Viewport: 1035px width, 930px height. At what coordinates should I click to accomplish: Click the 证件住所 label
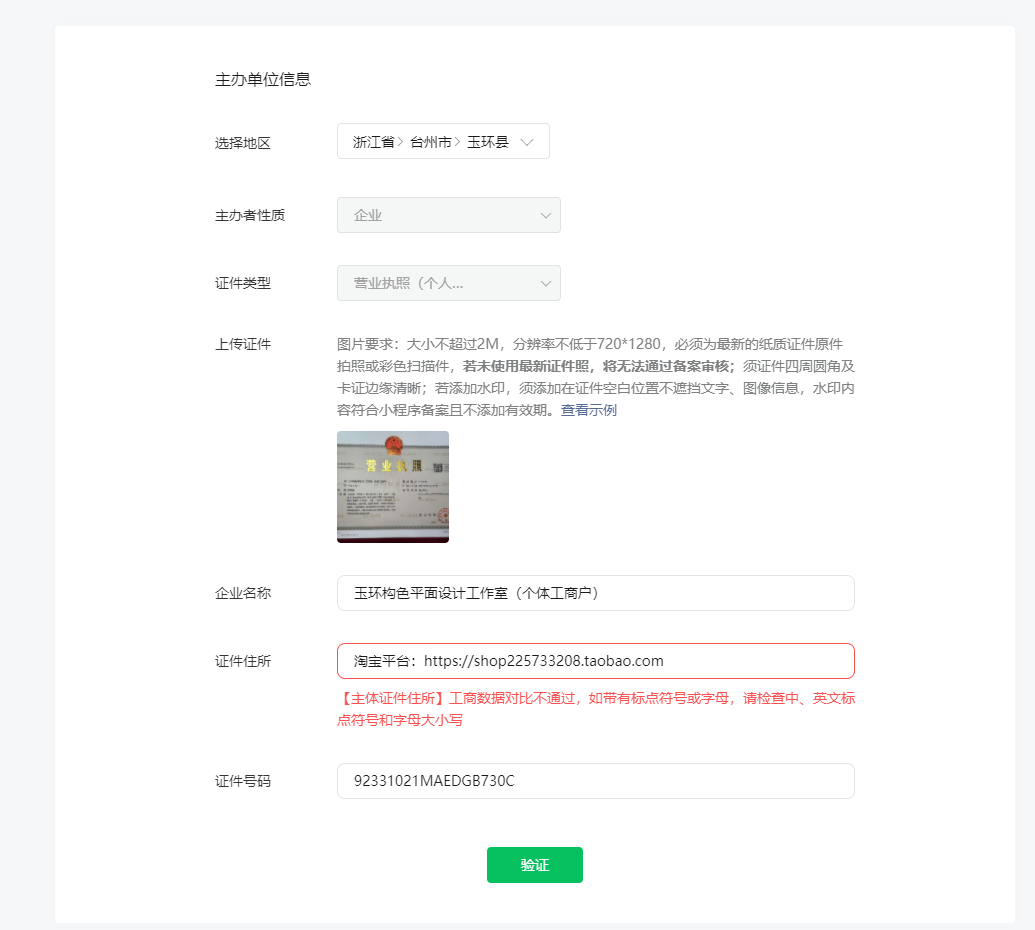(243, 661)
